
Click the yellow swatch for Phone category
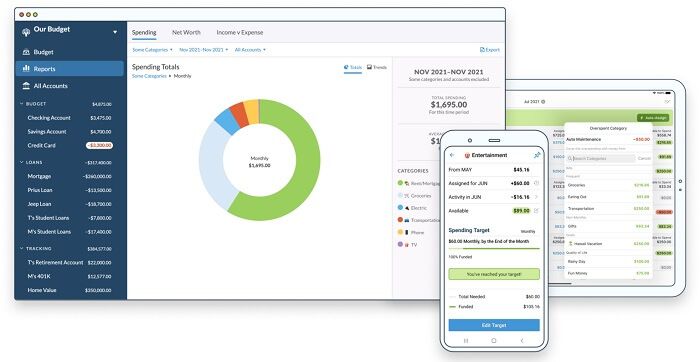(x=400, y=232)
